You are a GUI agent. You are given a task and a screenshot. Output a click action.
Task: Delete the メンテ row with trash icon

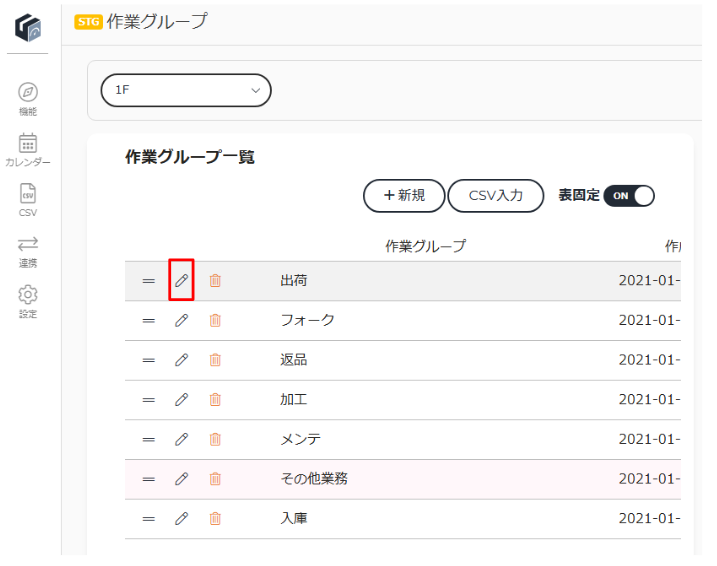(215, 439)
